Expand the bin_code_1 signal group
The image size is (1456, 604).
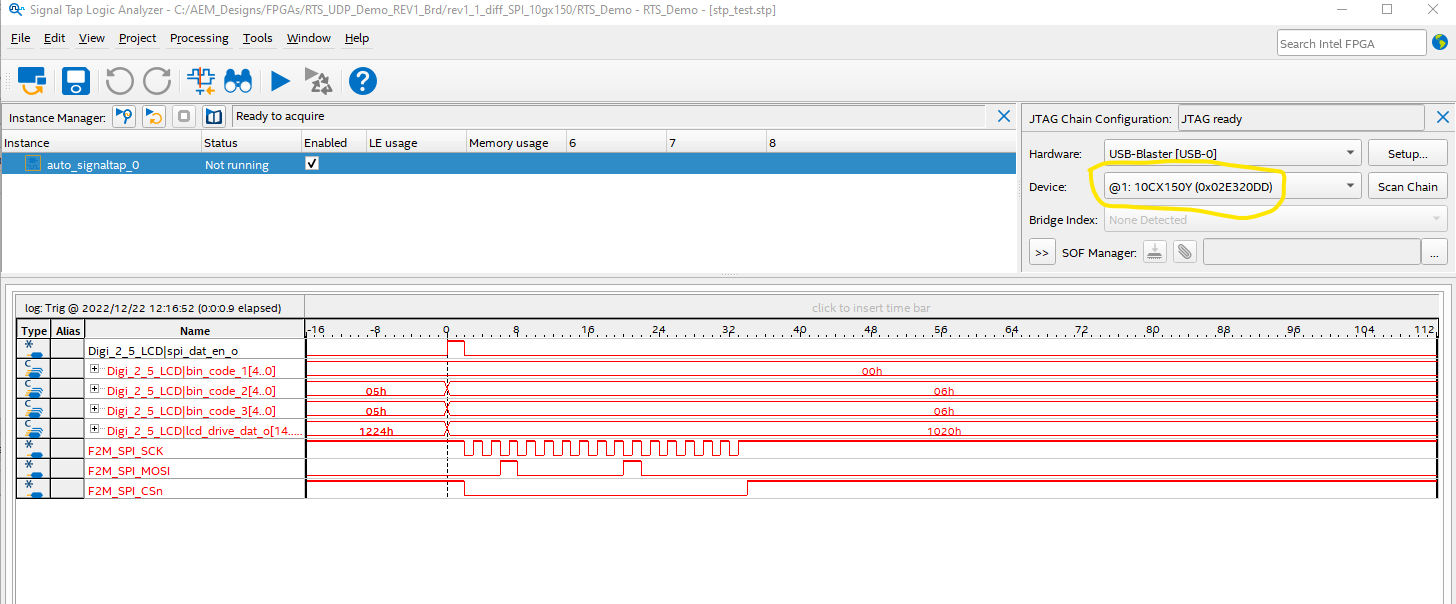coord(93,370)
